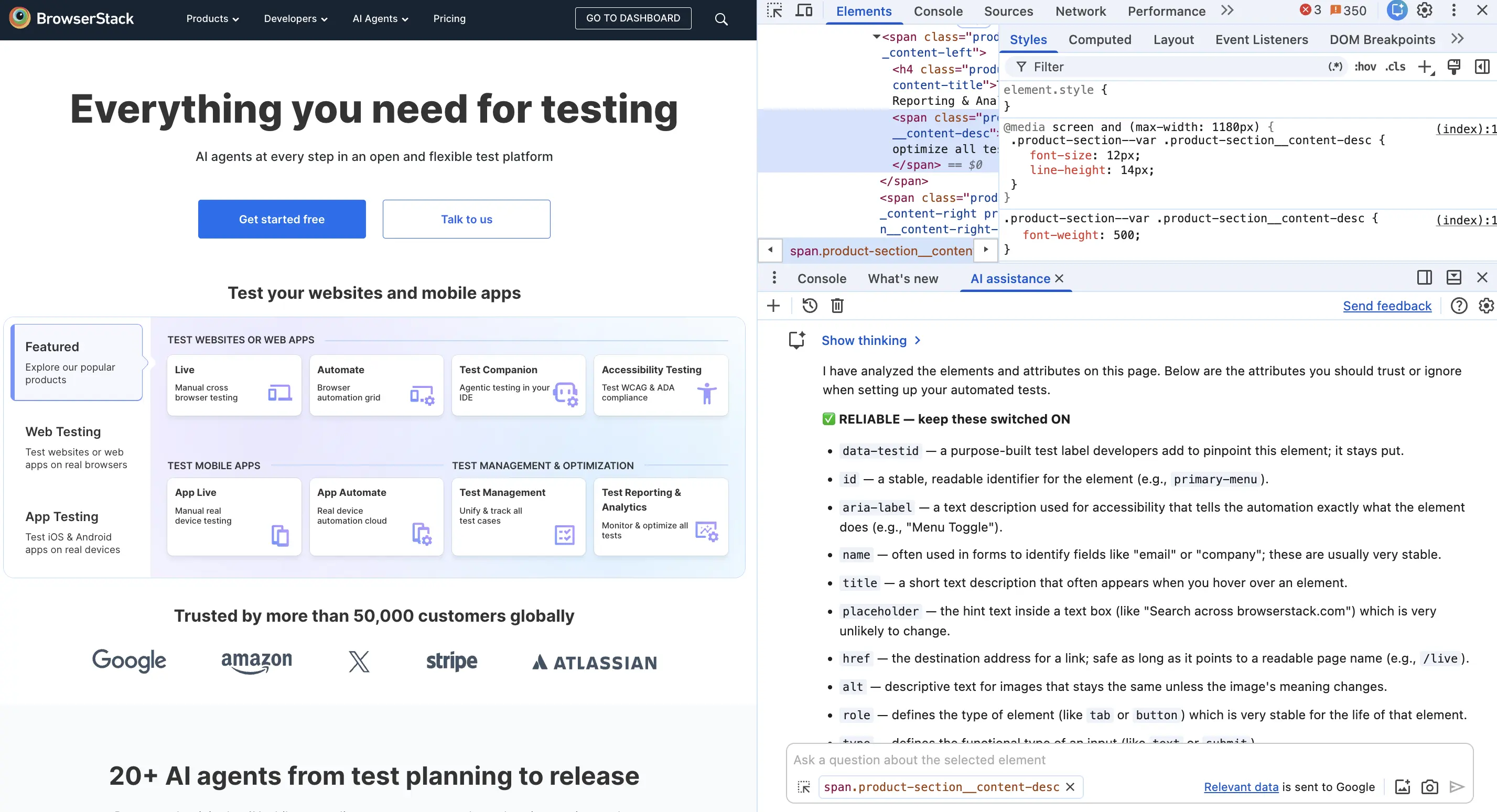The image size is (1497, 812).
Task: Click the Get started free button
Action: [282, 219]
